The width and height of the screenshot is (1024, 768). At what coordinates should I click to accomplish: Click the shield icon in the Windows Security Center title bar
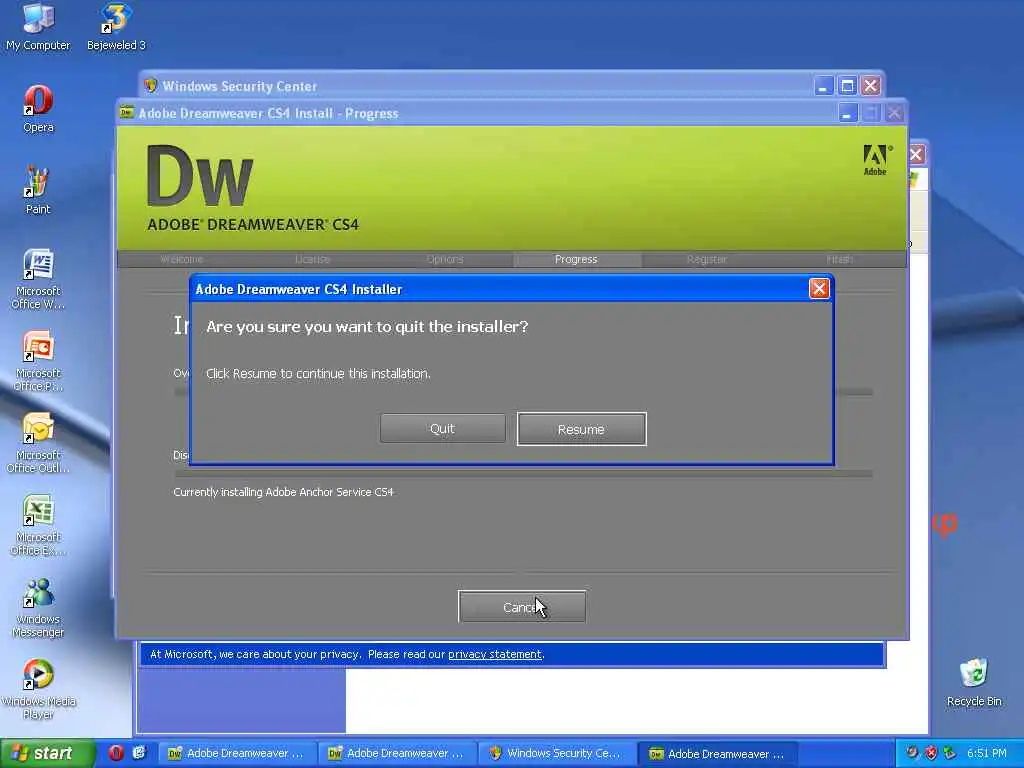click(150, 86)
